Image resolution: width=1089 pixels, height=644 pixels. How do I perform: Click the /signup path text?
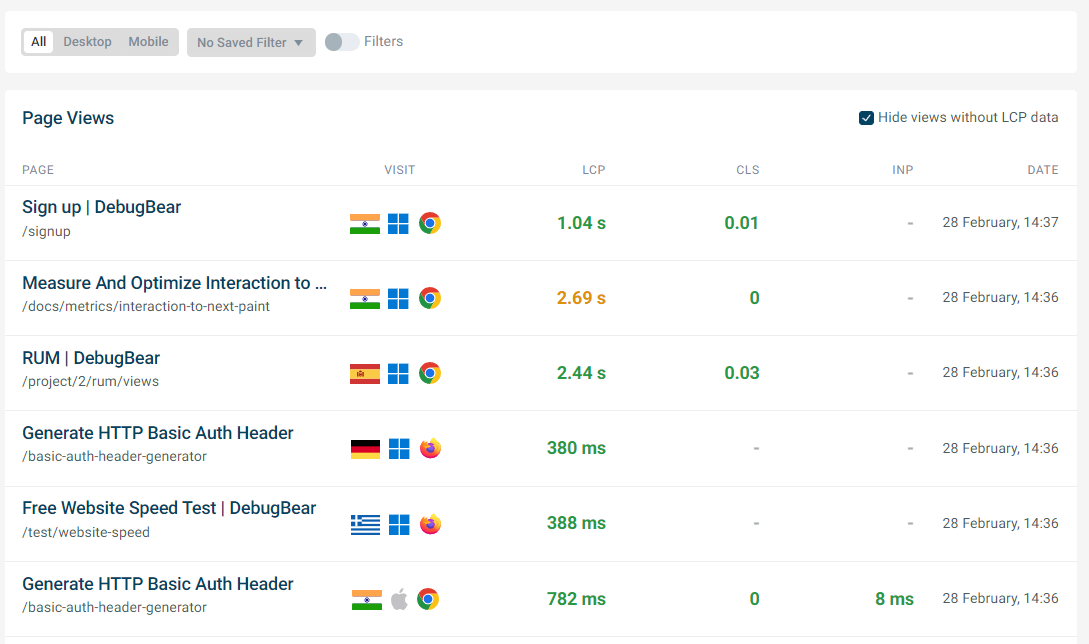[x=47, y=231]
